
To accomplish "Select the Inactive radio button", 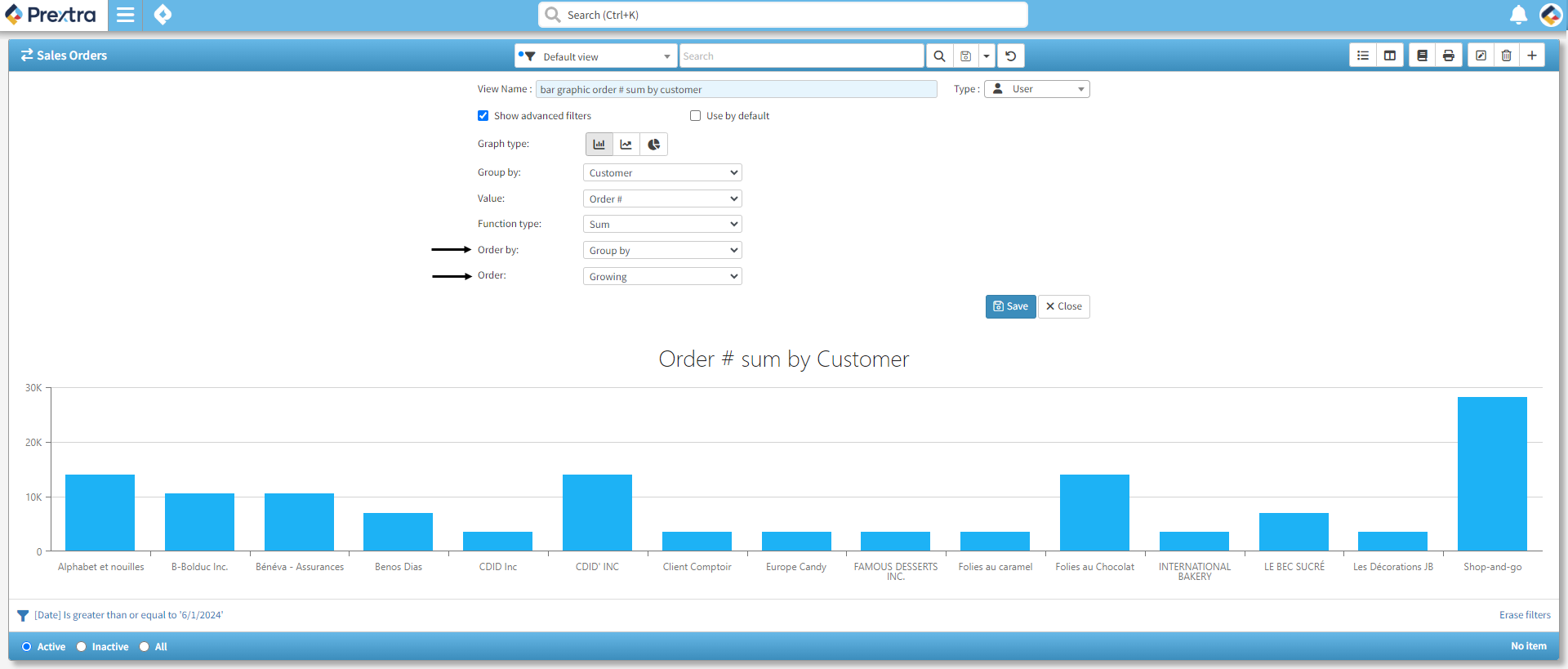I will tap(82, 647).
